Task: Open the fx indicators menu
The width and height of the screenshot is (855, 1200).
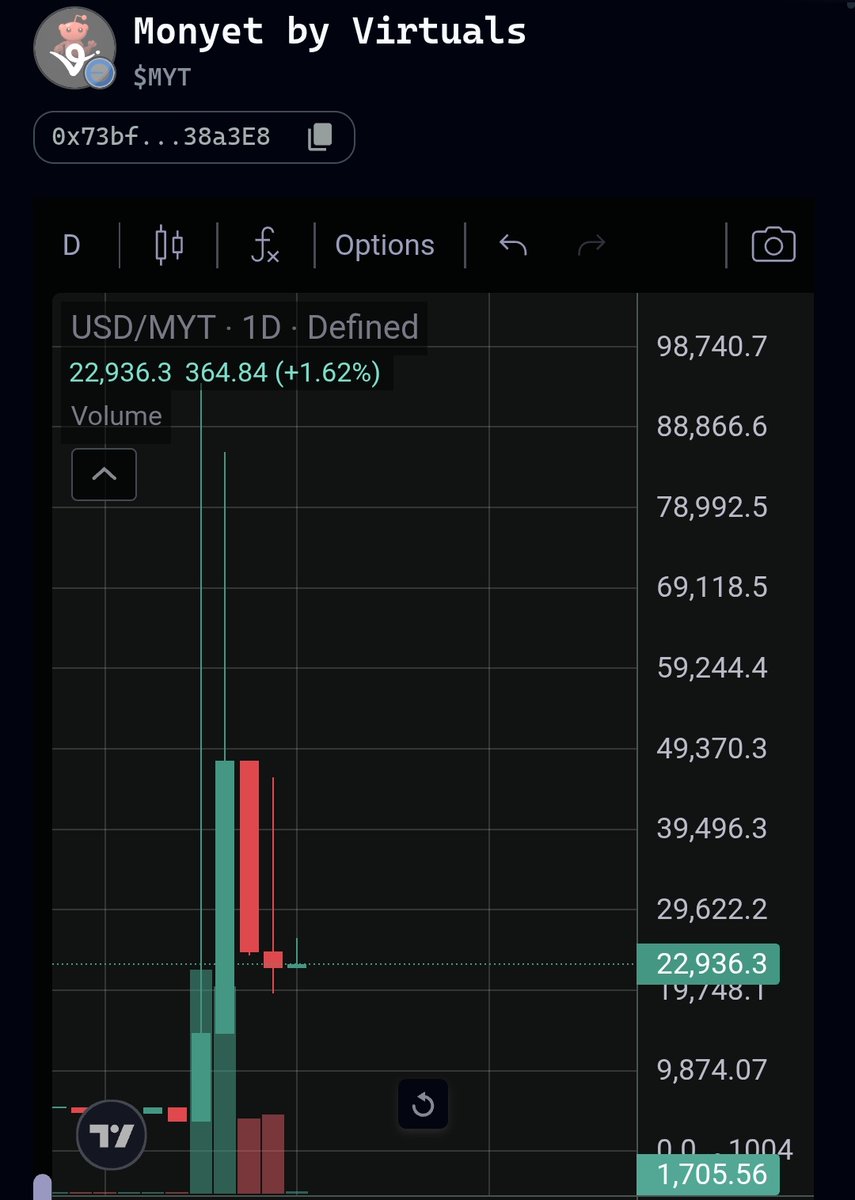Action: click(265, 245)
